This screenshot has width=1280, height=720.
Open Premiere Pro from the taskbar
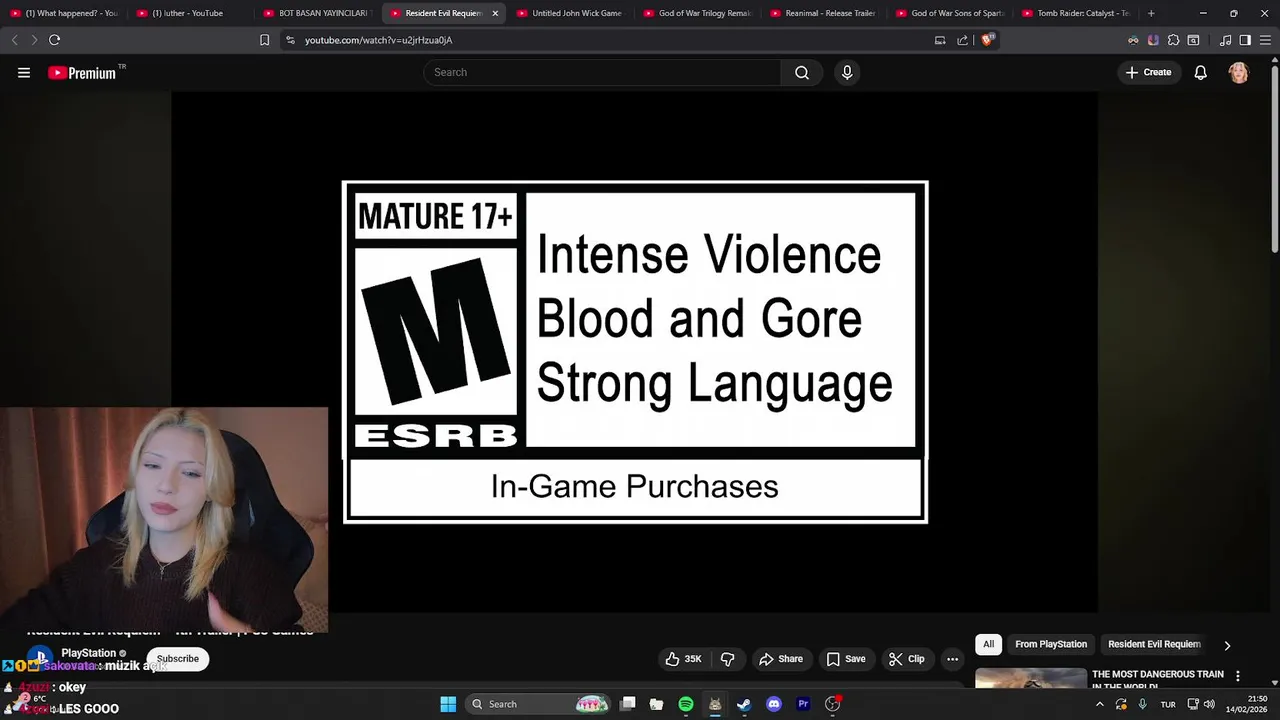coord(802,704)
